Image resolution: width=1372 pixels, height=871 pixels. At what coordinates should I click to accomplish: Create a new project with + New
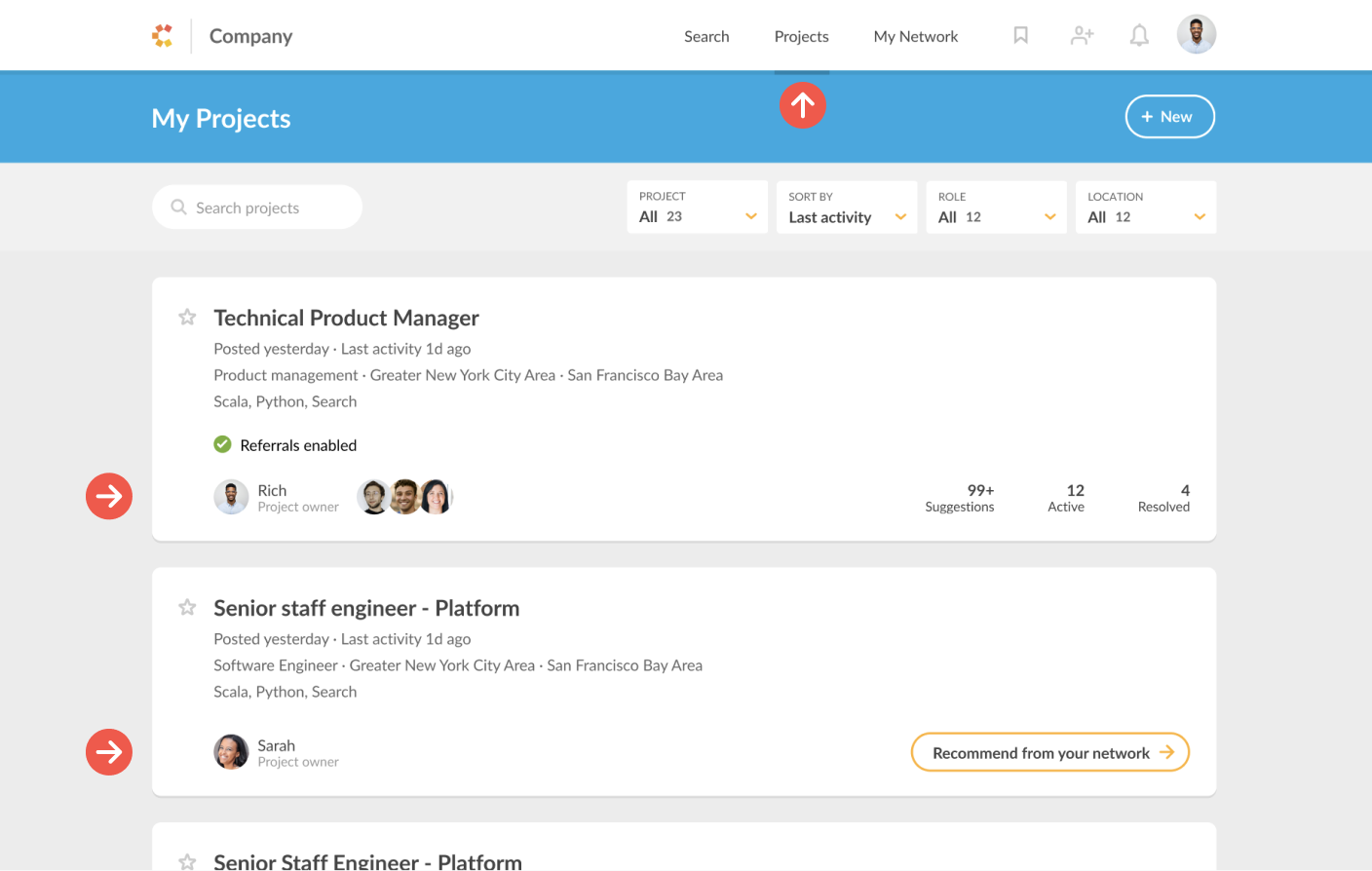(x=1170, y=117)
